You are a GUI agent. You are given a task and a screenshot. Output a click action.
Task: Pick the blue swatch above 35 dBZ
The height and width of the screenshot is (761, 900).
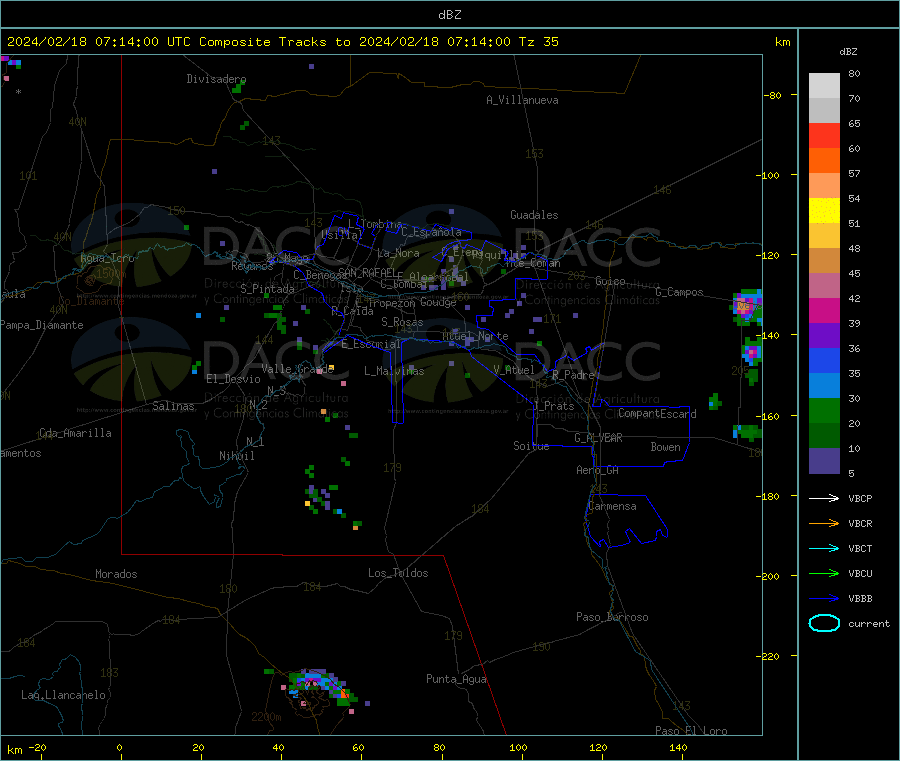(x=824, y=360)
